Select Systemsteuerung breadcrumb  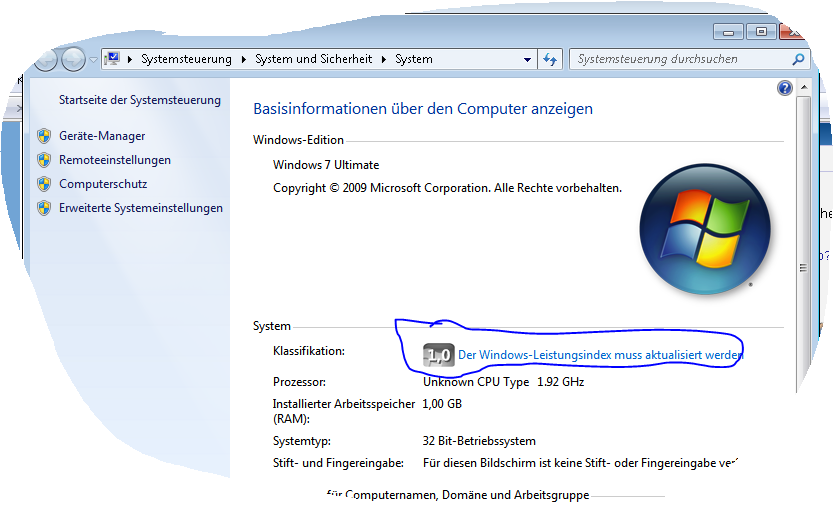click(x=186, y=59)
